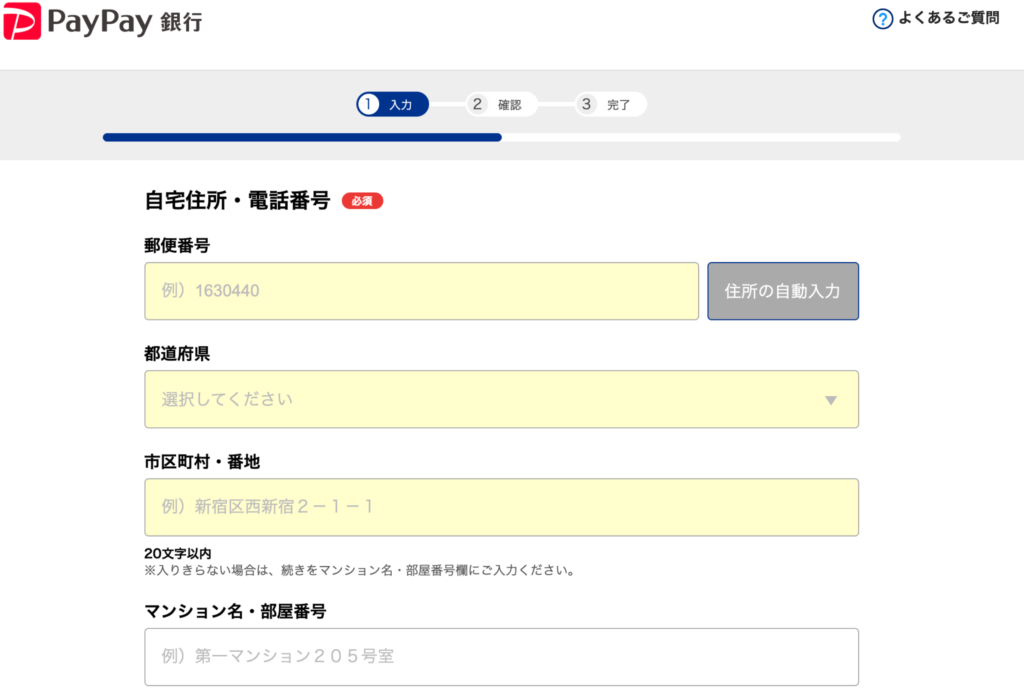Click the unfilled white portion of progress bar
The height and width of the screenshot is (689, 1024).
point(700,137)
